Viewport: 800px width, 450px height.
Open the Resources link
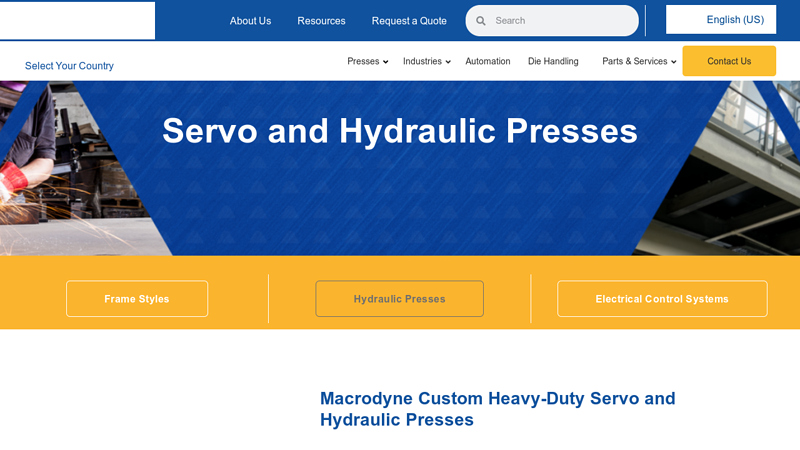tap(321, 21)
